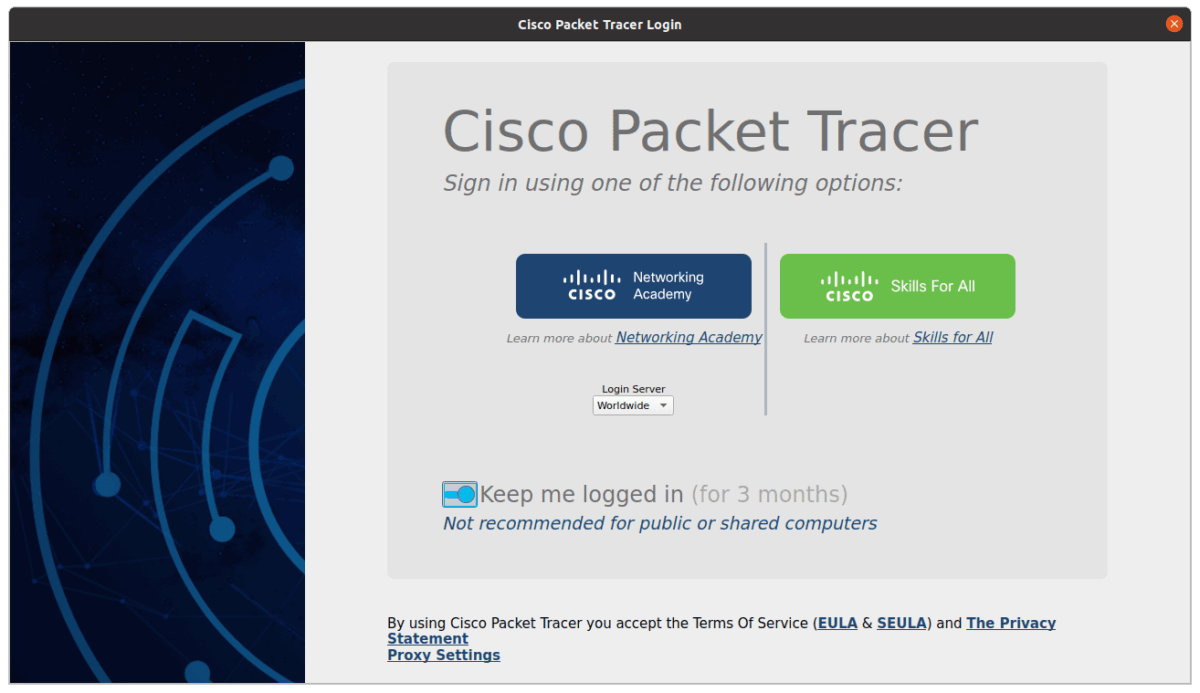Click 'Sign in using one of the following options' text

point(673,183)
